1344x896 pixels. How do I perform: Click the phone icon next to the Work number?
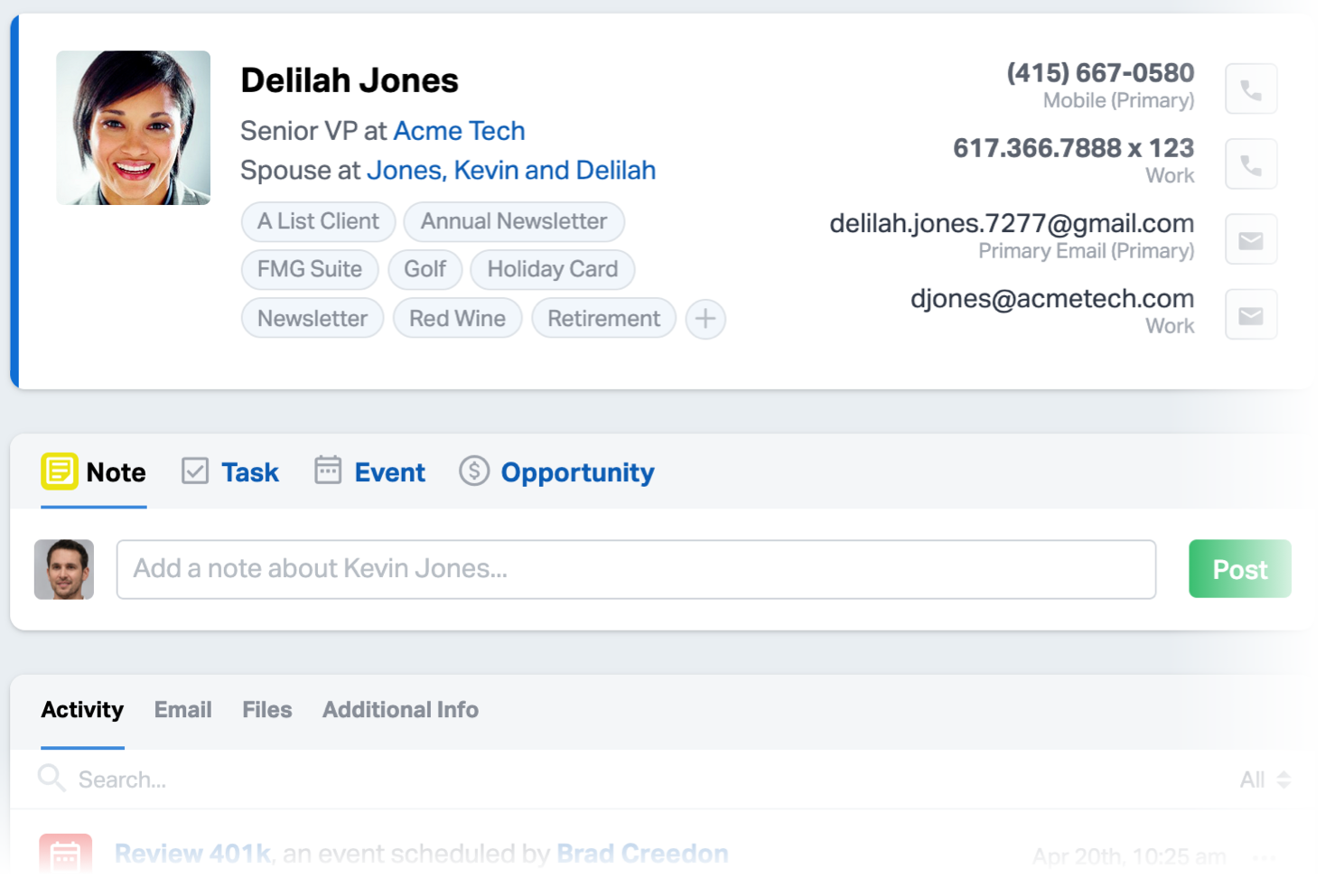coord(1250,163)
